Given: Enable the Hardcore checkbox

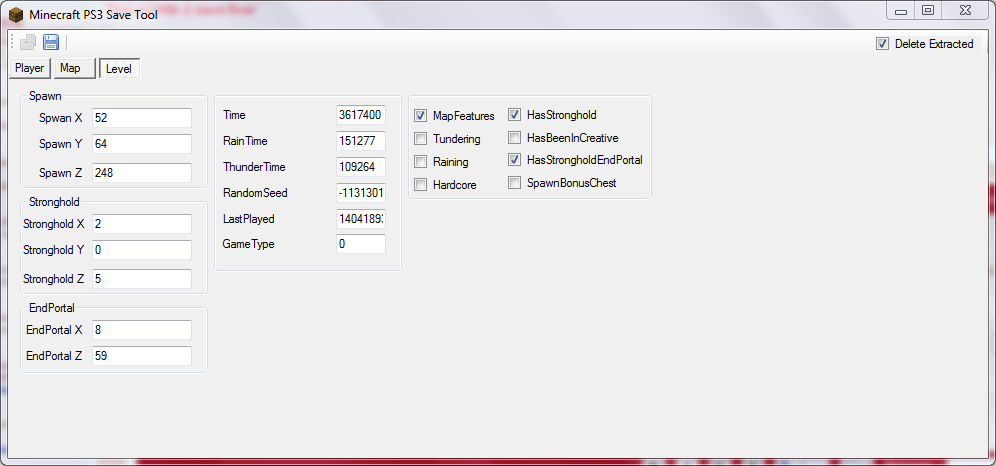Looking at the screenshot, I should pyautogui.click(x=420, y=185).
